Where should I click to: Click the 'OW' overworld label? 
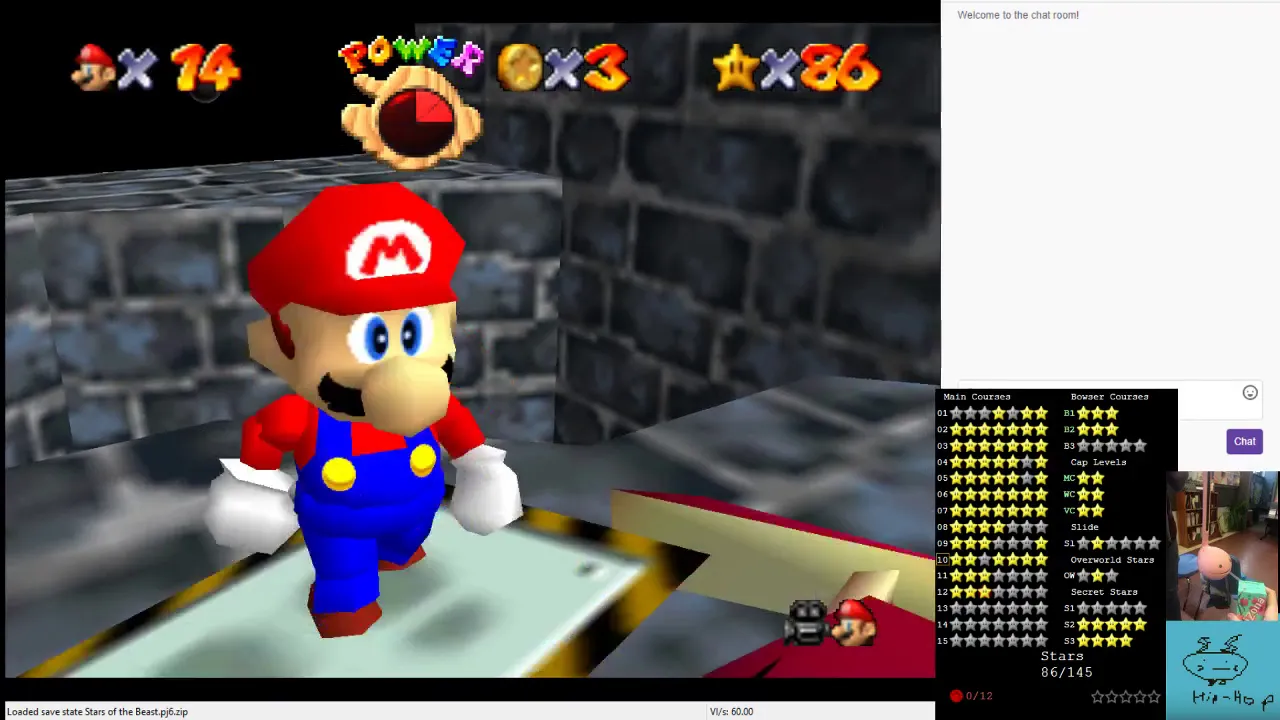click(x=1069, y=576)
